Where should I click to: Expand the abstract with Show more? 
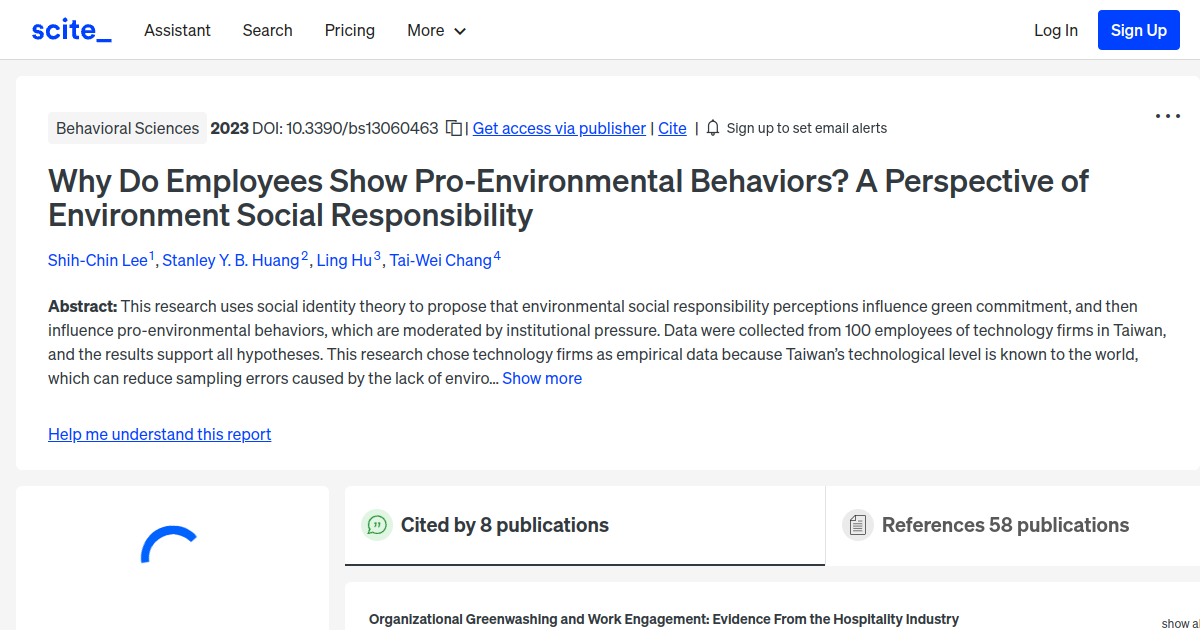pos(542,378)
